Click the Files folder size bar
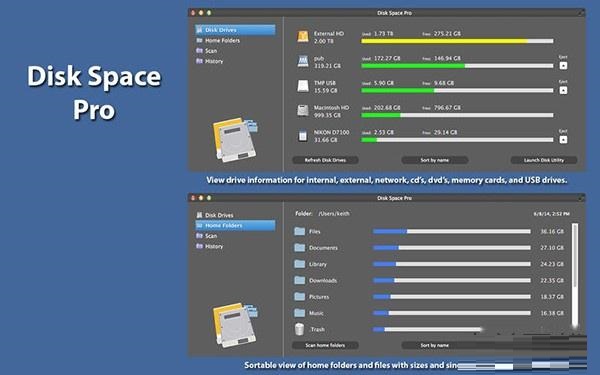The height and width of the screenshot is (375, 600). 452,231
